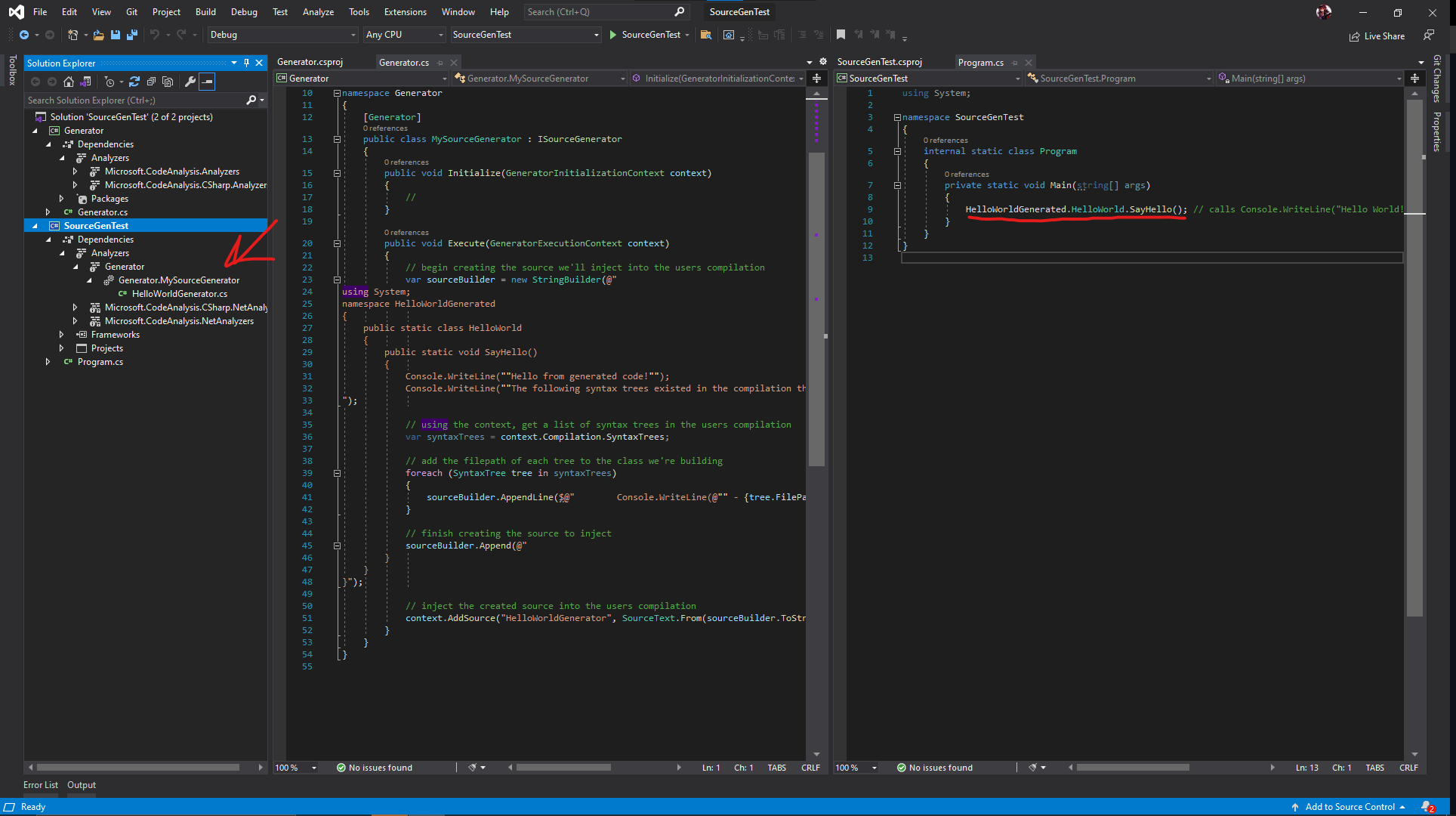Click the Solution Explorer Home icon

pyautogui.click(x=69, y=82)
